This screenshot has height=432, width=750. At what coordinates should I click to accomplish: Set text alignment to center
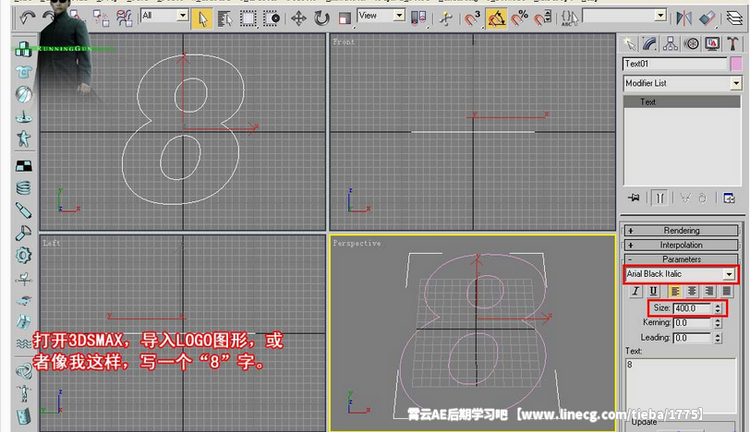[x=692, y=291]
